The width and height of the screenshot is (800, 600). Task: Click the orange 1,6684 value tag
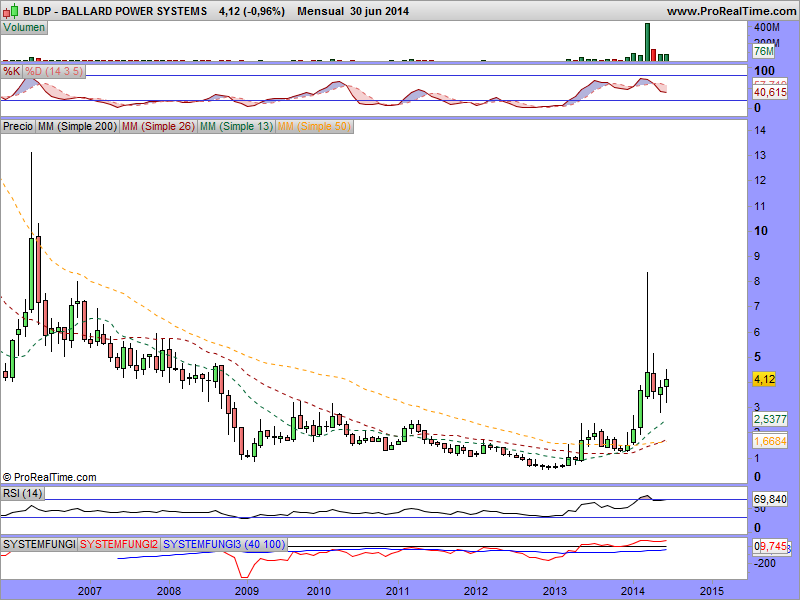pos(770,441)
